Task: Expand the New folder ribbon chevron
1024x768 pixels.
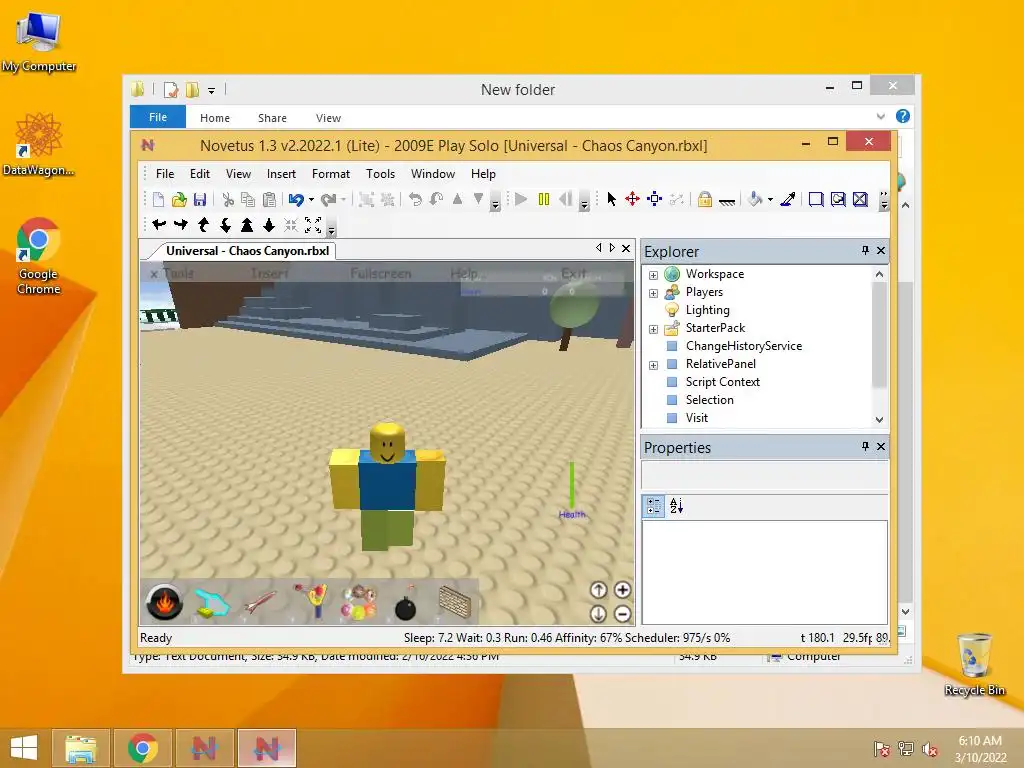Action: [x=880, y=117]
